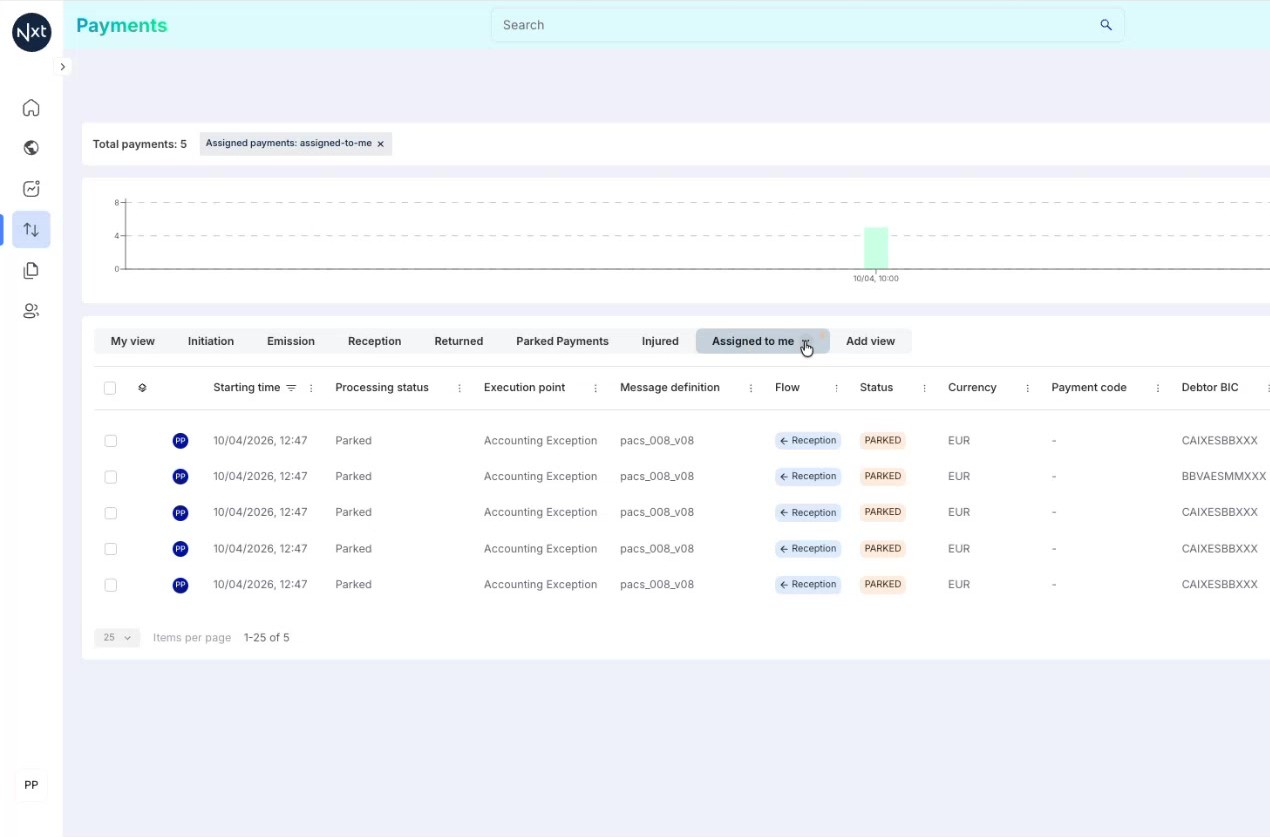
Task: Click the Nxt logo
Action: pos(31,32)
